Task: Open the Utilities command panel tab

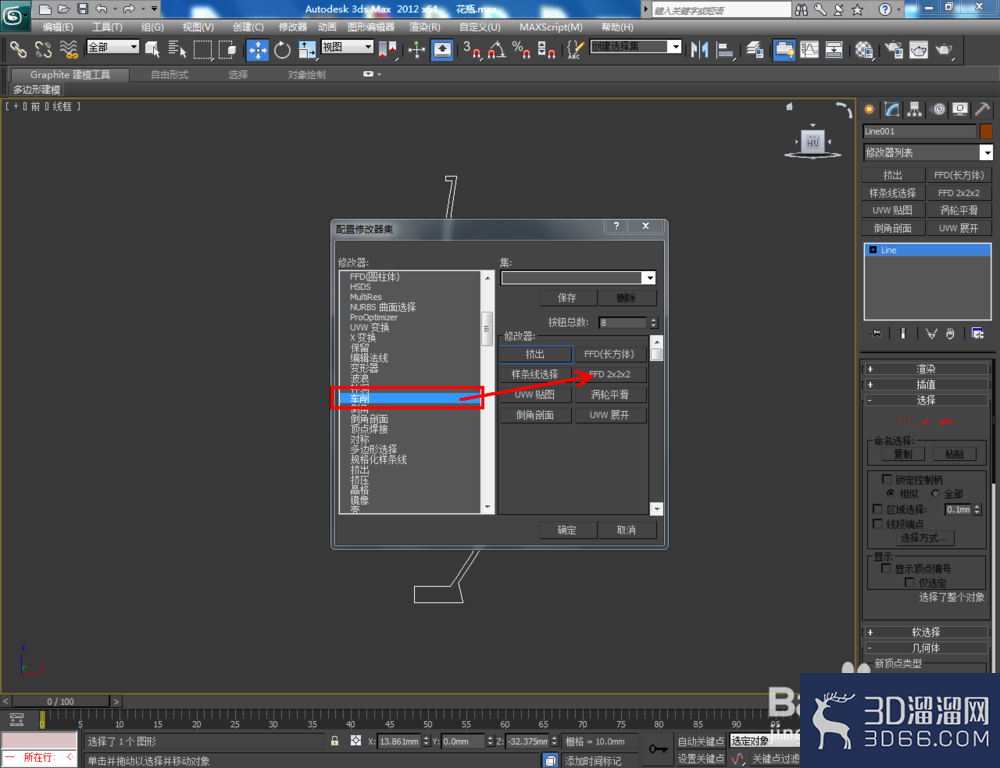Action: pyautogui.click(x=983, y=109)
